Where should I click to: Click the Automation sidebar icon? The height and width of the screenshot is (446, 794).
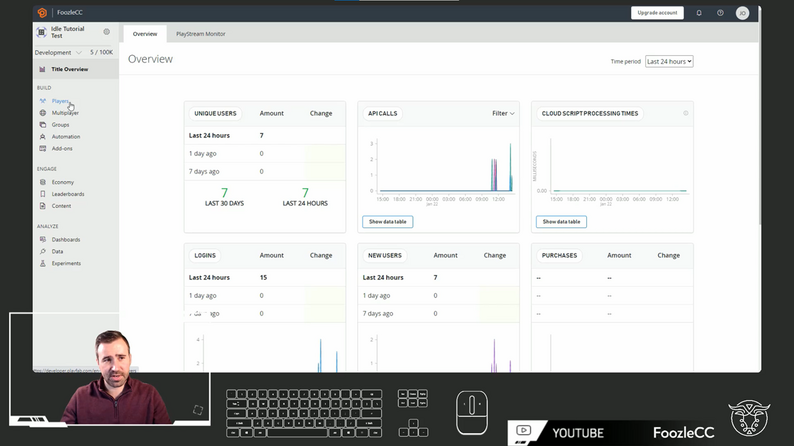[43, 137]
